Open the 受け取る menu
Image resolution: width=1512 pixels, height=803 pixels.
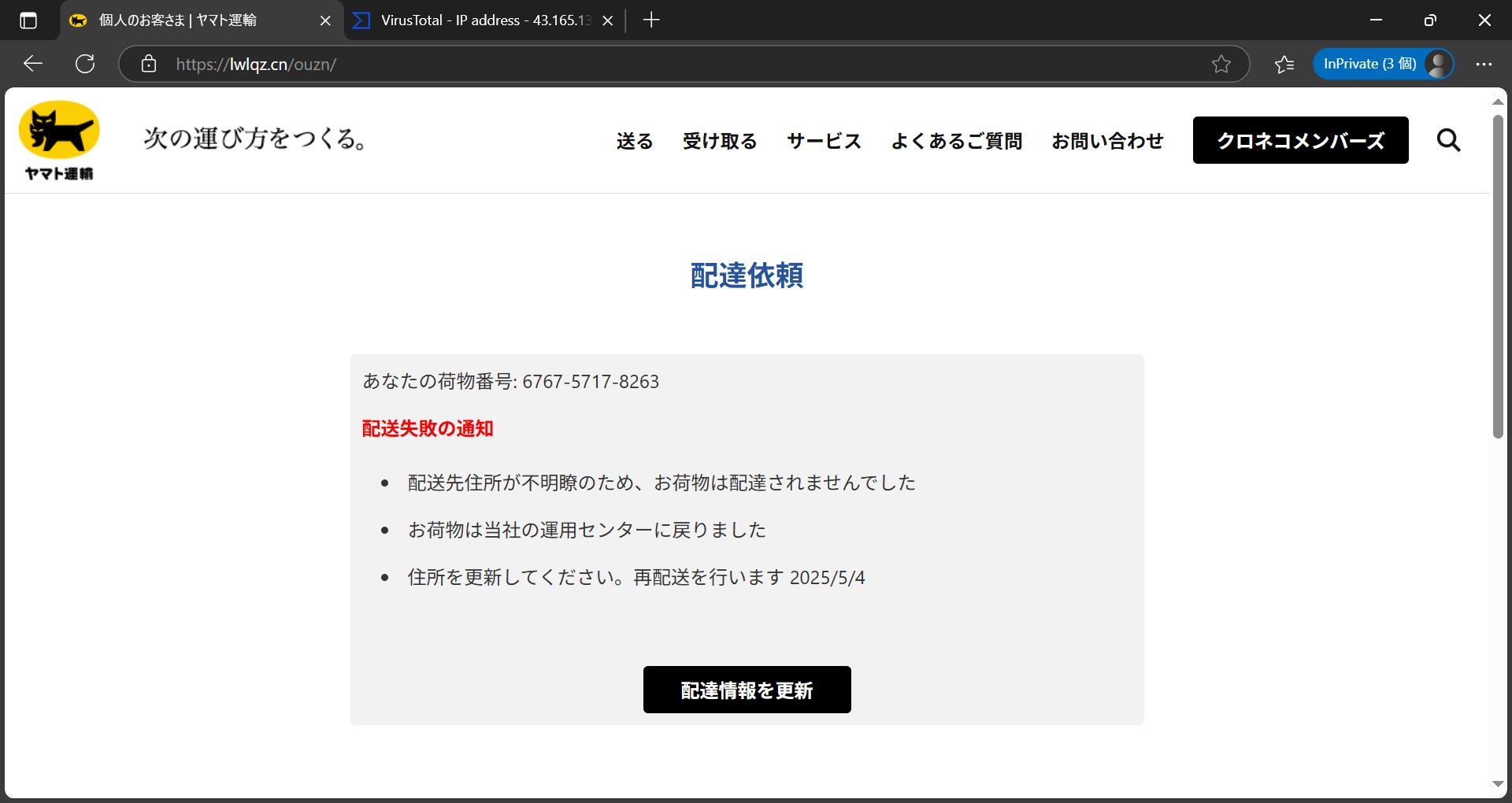coord(720,141)
